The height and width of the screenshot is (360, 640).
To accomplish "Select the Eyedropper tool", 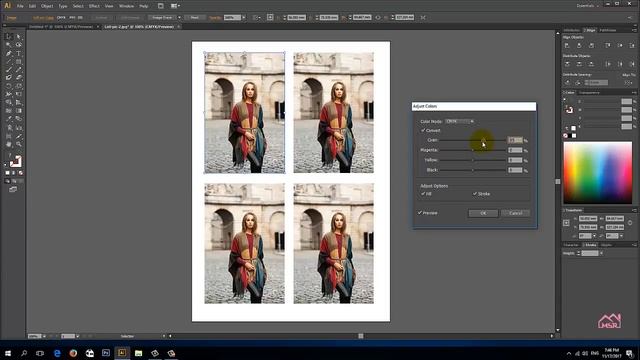I will 9,119.
